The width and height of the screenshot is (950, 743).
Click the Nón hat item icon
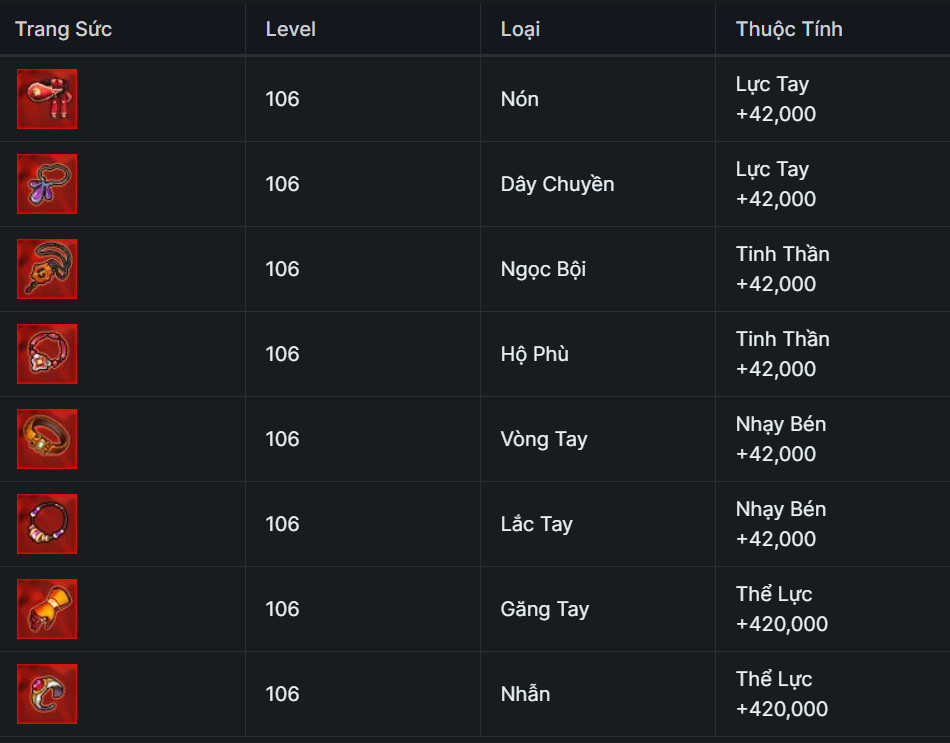pos(47,99)
